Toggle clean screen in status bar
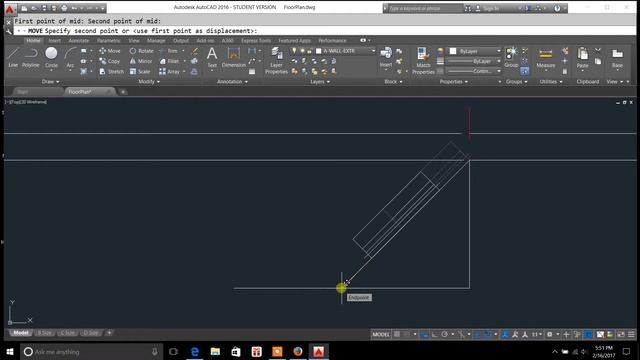This screenshot has height=360, width=640. 621,334
